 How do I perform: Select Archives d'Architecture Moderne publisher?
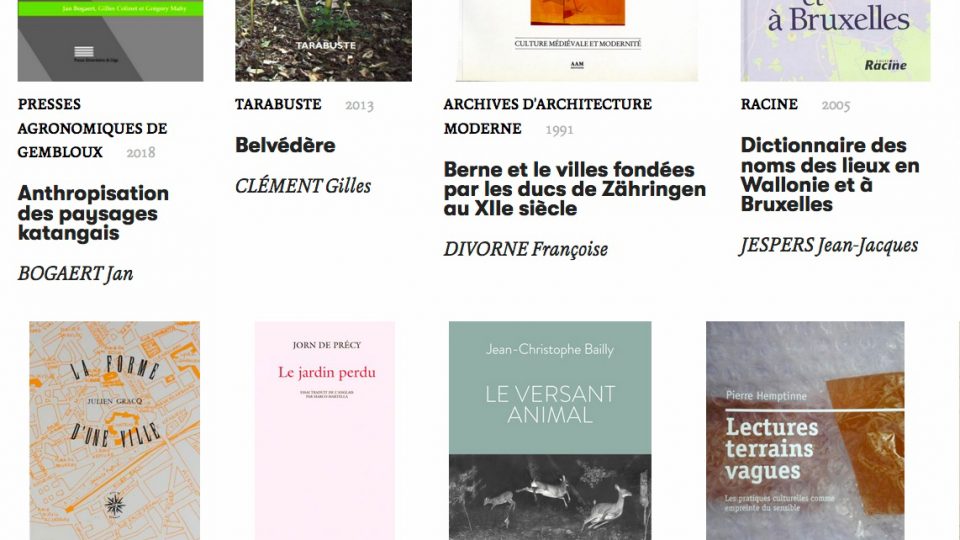point(547,116)
